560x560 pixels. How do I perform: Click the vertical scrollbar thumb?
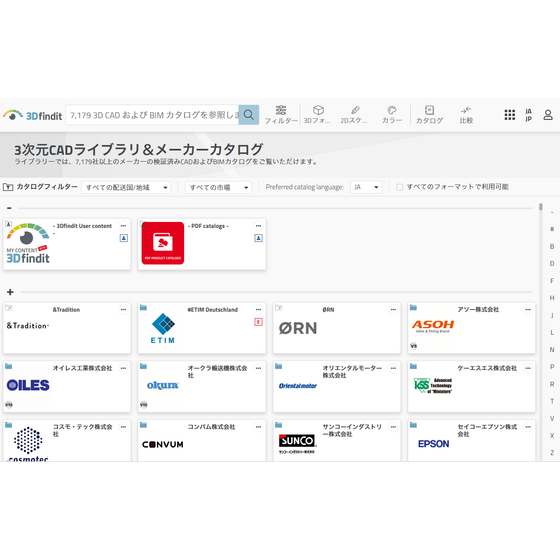(x=541, y=207)
